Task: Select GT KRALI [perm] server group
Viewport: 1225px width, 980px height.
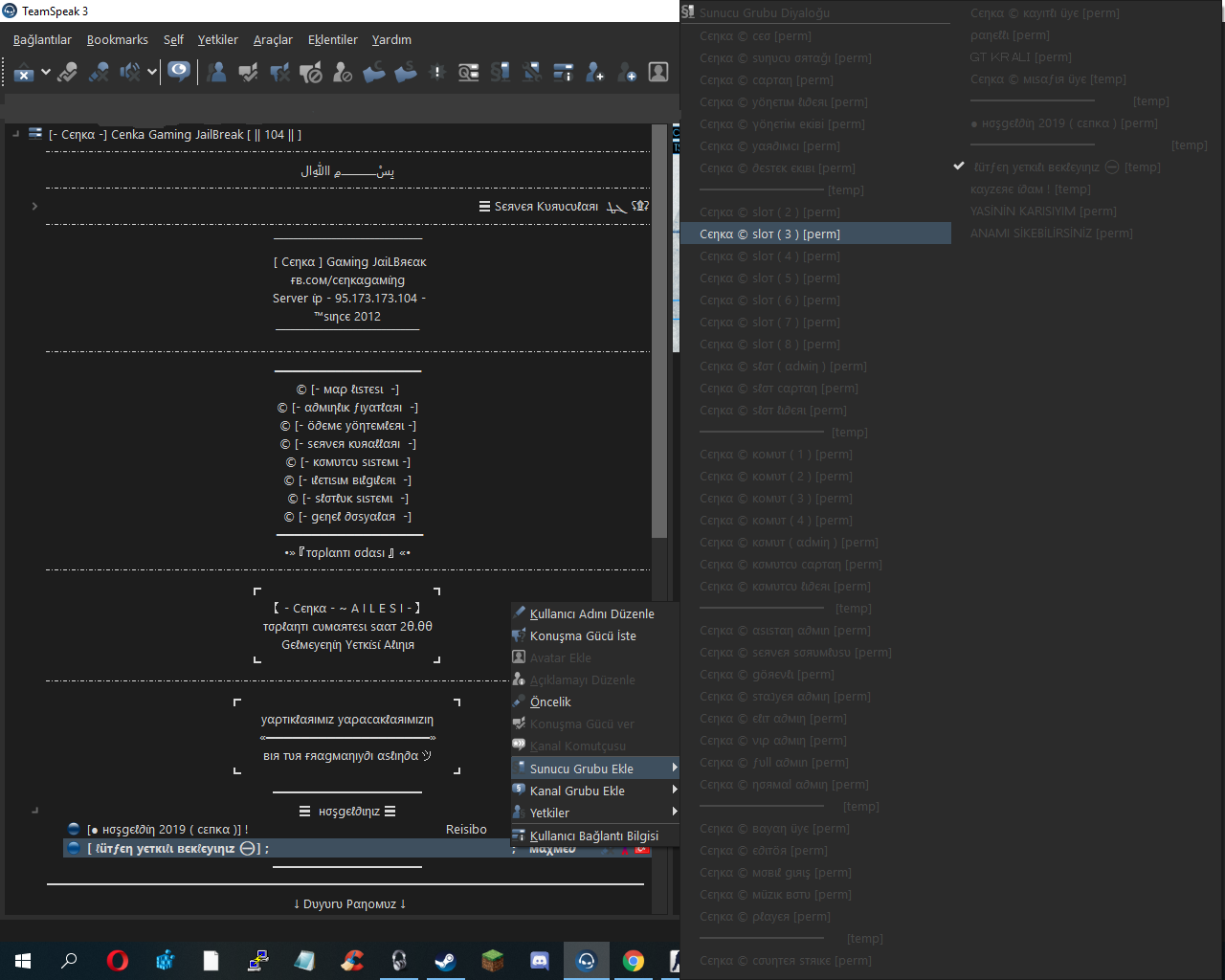Action: (x=1088, y=56)
